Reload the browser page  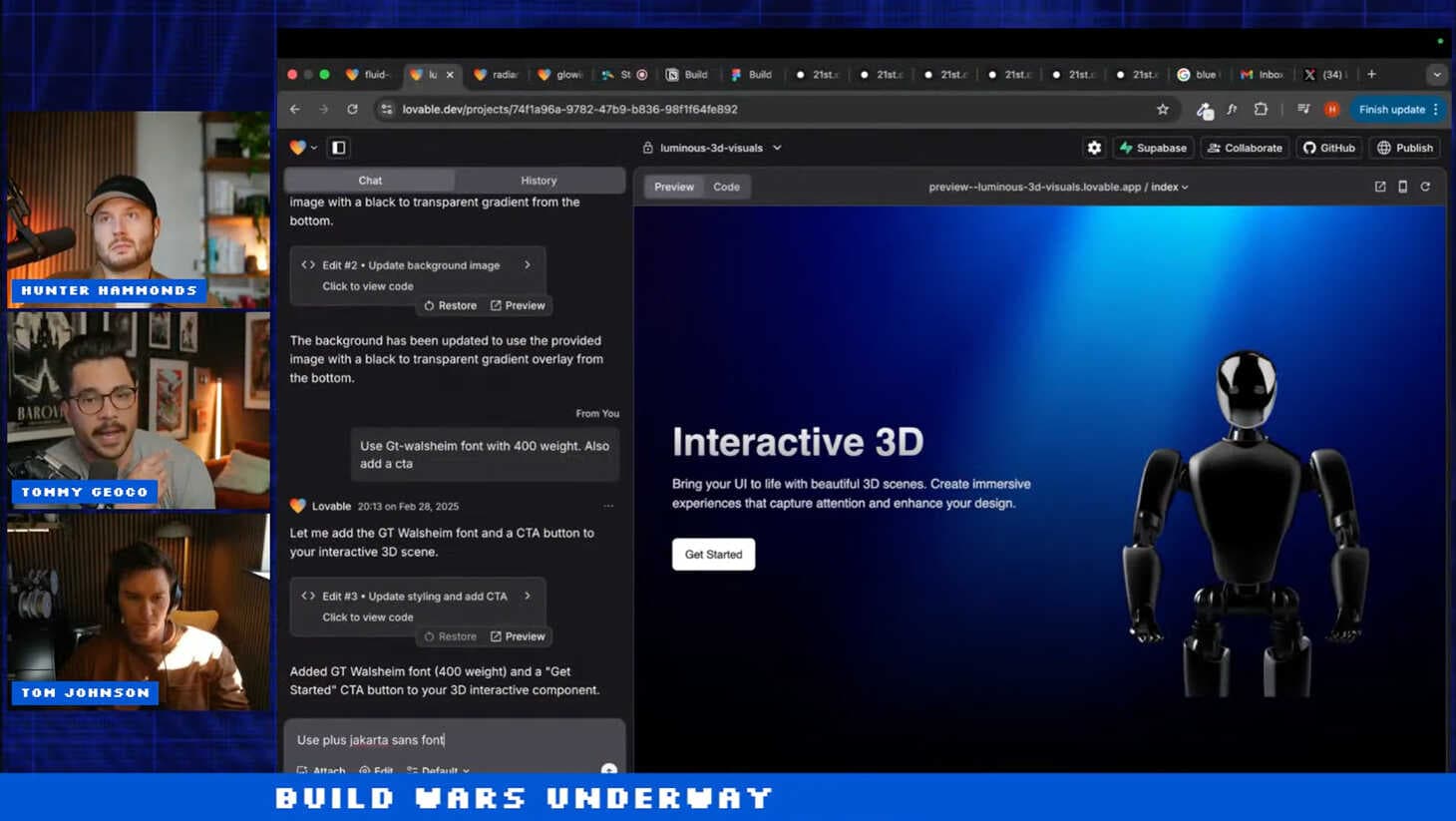coord(352,110)
